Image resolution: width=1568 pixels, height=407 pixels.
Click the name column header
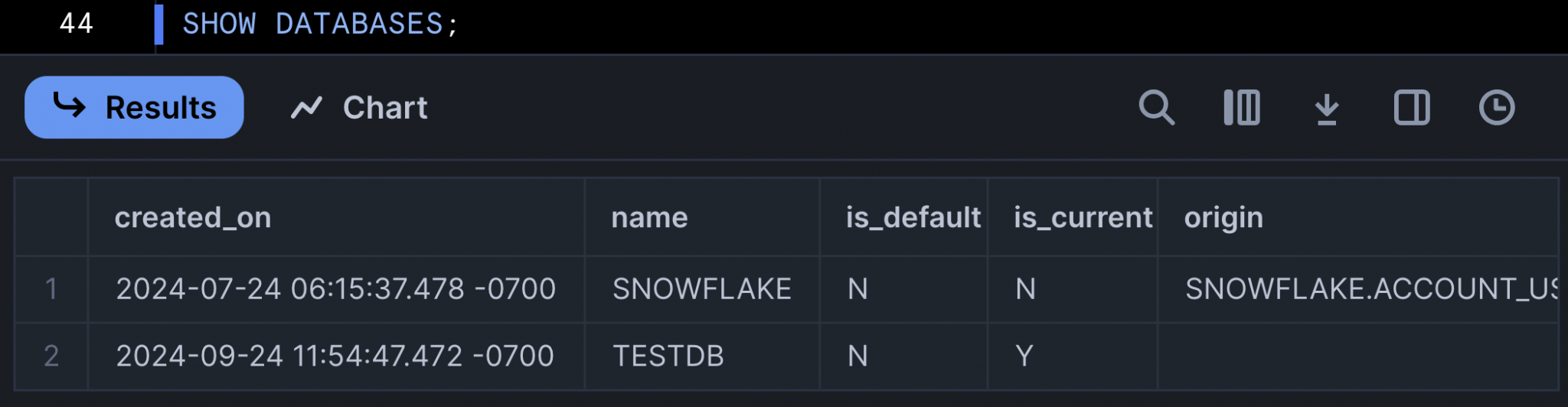pyautogui.click(x=649, y=218)
